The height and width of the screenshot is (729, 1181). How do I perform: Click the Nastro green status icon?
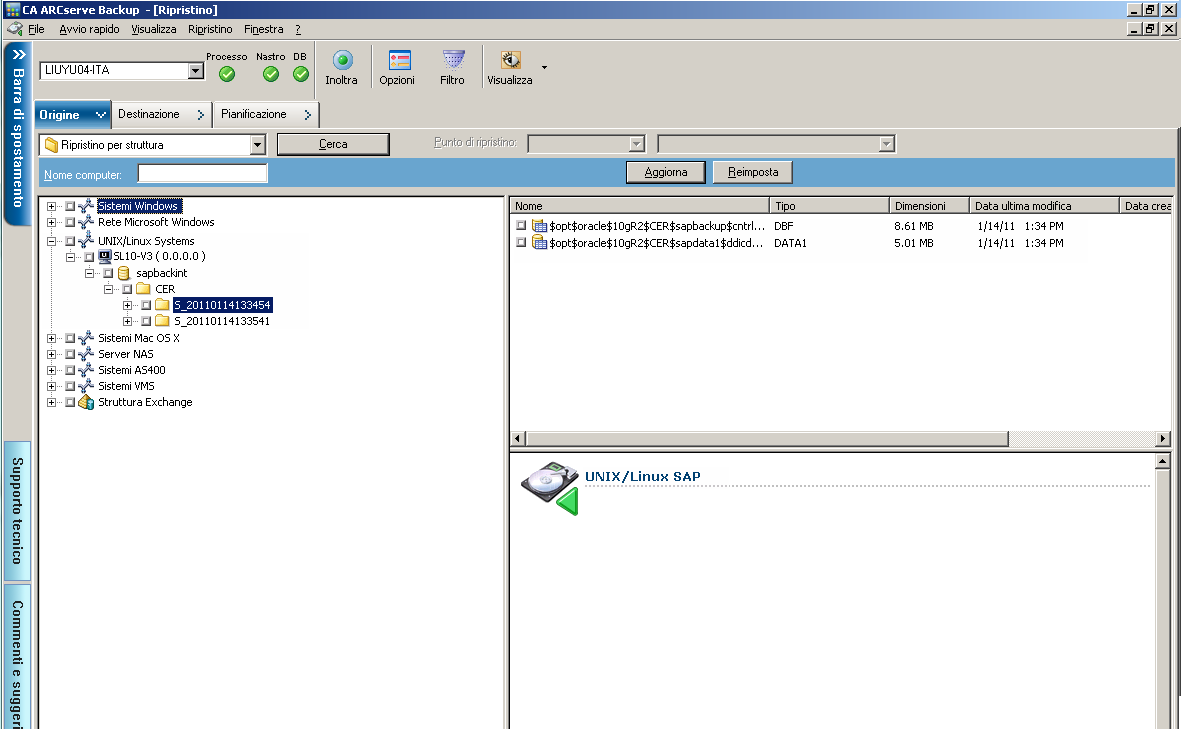(x=271, y=74)
